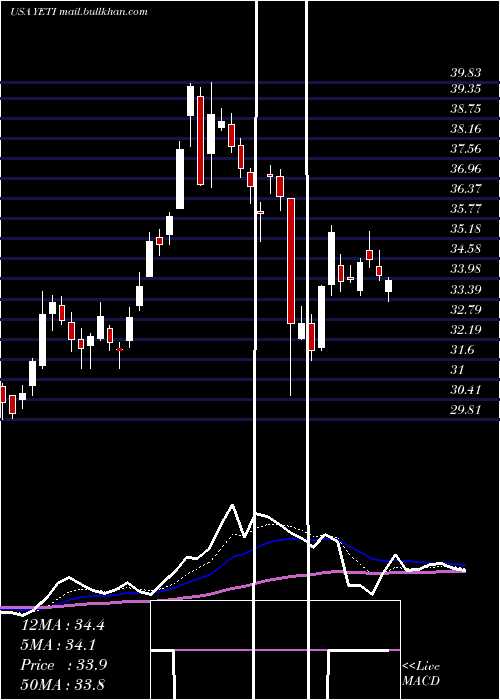500x700 pixels.
Task: Click the 33.39 price label
Action: (466, 290)
